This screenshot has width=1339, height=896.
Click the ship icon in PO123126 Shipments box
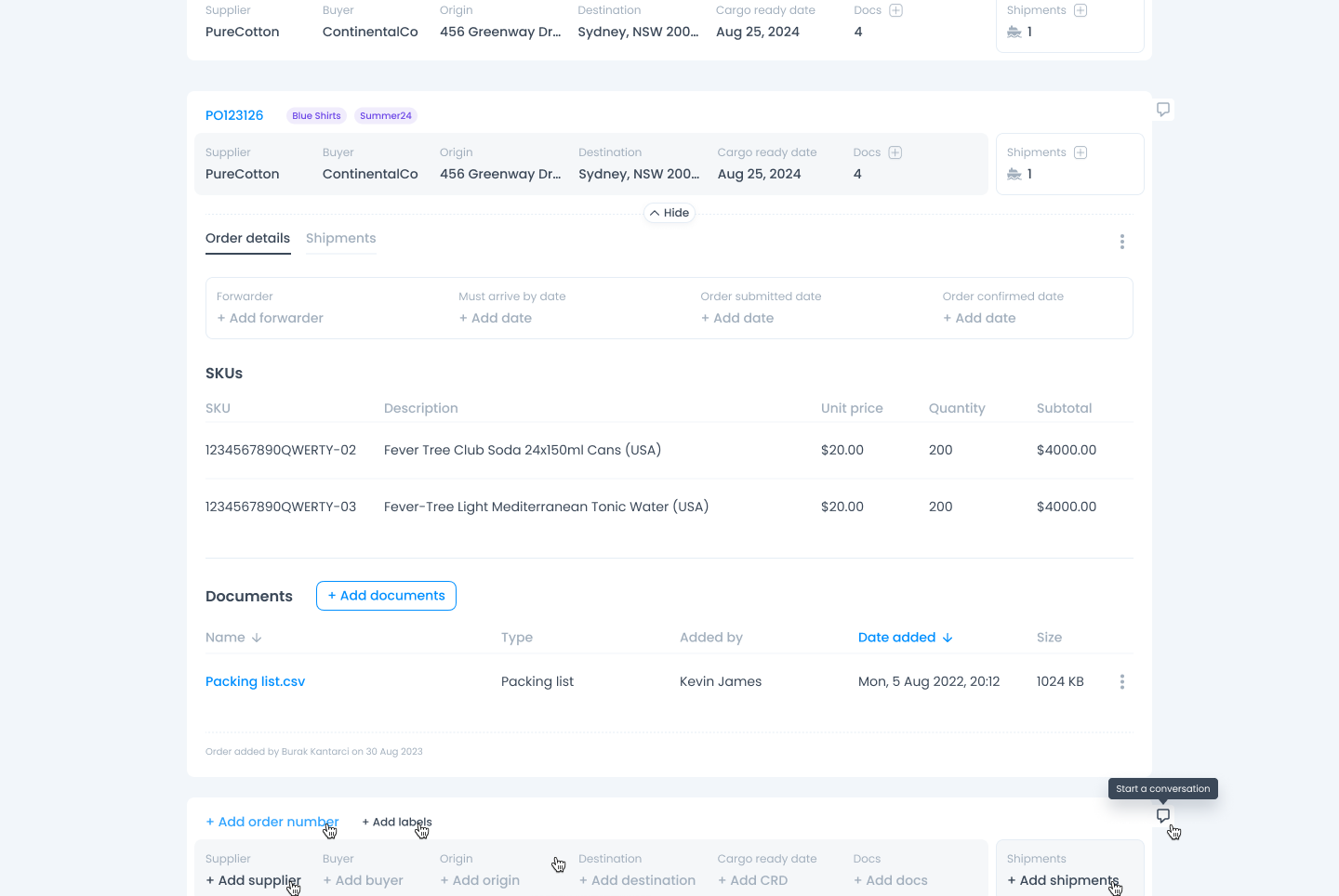[1014, 174]
